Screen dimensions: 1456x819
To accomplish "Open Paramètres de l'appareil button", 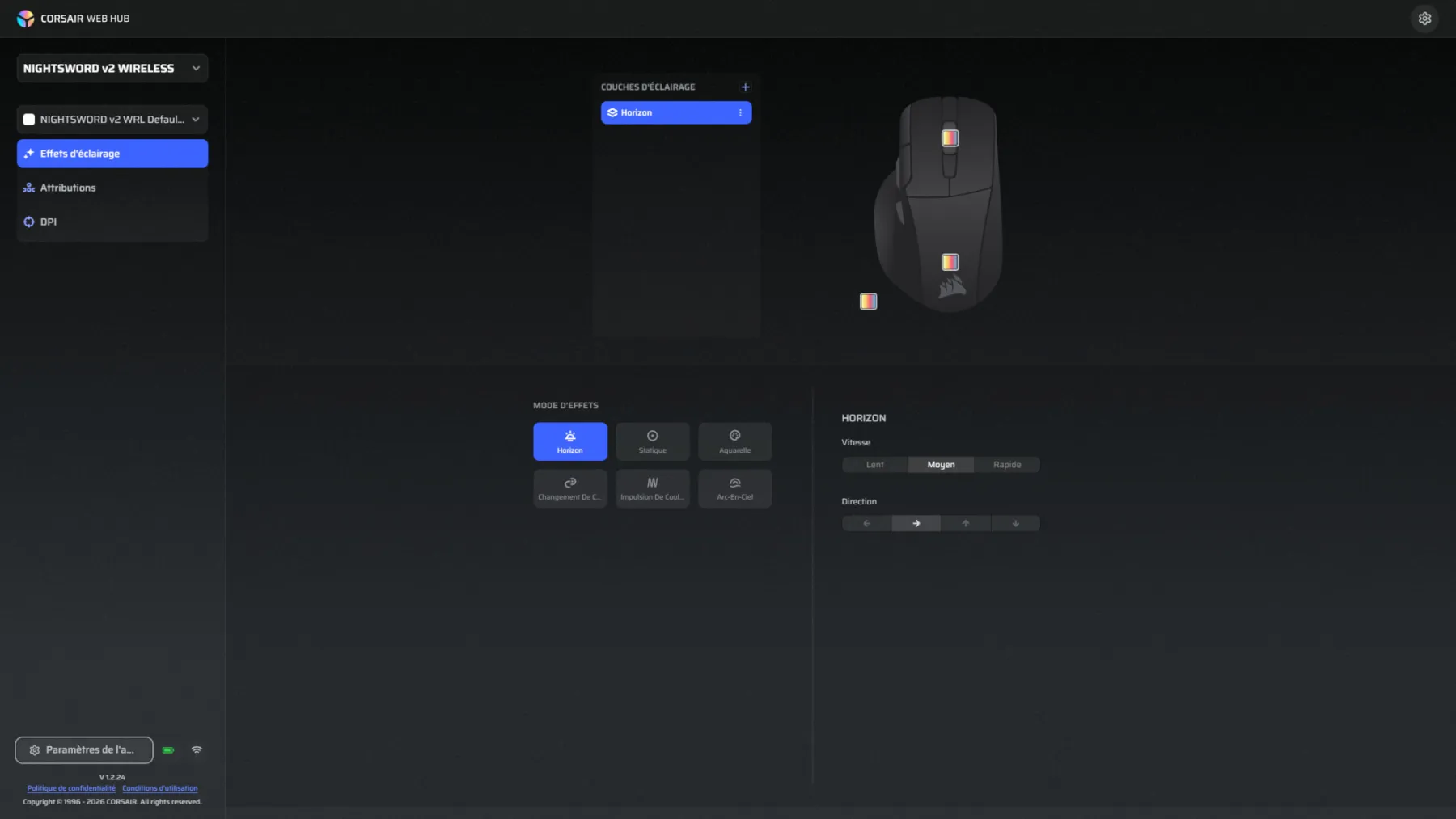I will pos(84,750).
